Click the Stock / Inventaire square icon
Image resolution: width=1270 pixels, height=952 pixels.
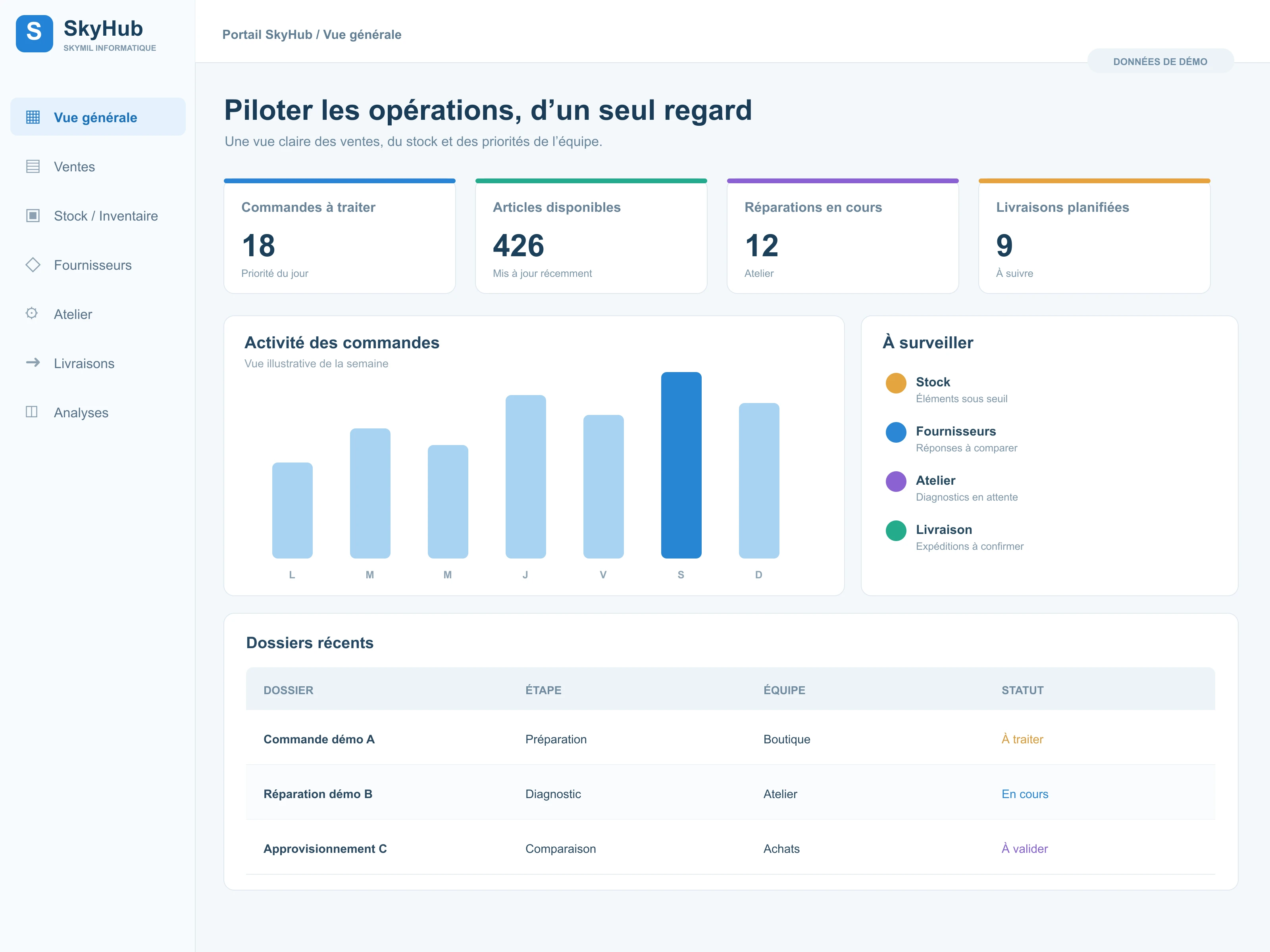[33, 216]
